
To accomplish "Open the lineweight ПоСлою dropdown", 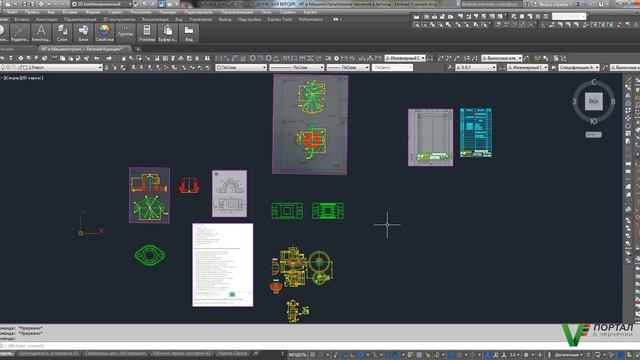I will (348, 67).
